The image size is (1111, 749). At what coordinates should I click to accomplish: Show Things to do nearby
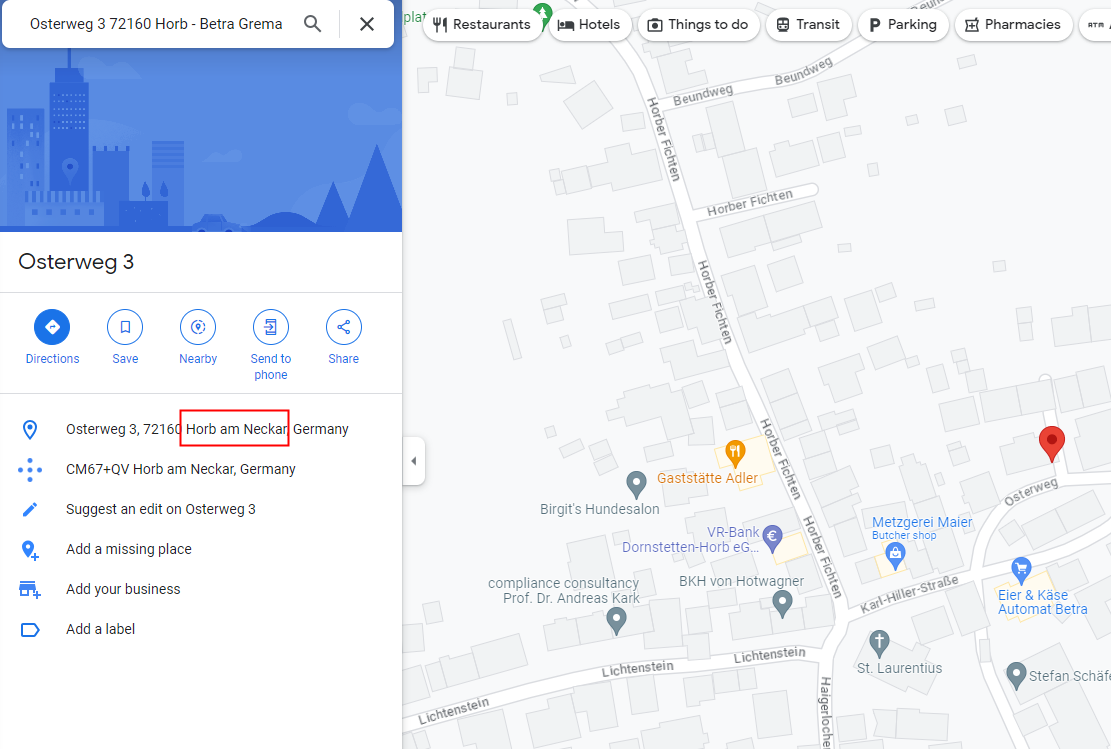(x=698, y=25)
